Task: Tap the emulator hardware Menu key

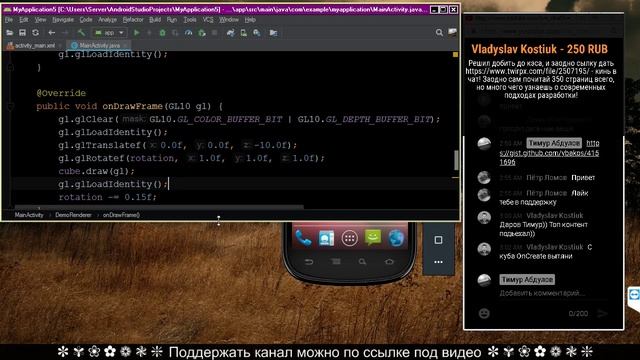Action: pyautogui.click(x=336, y=262)
